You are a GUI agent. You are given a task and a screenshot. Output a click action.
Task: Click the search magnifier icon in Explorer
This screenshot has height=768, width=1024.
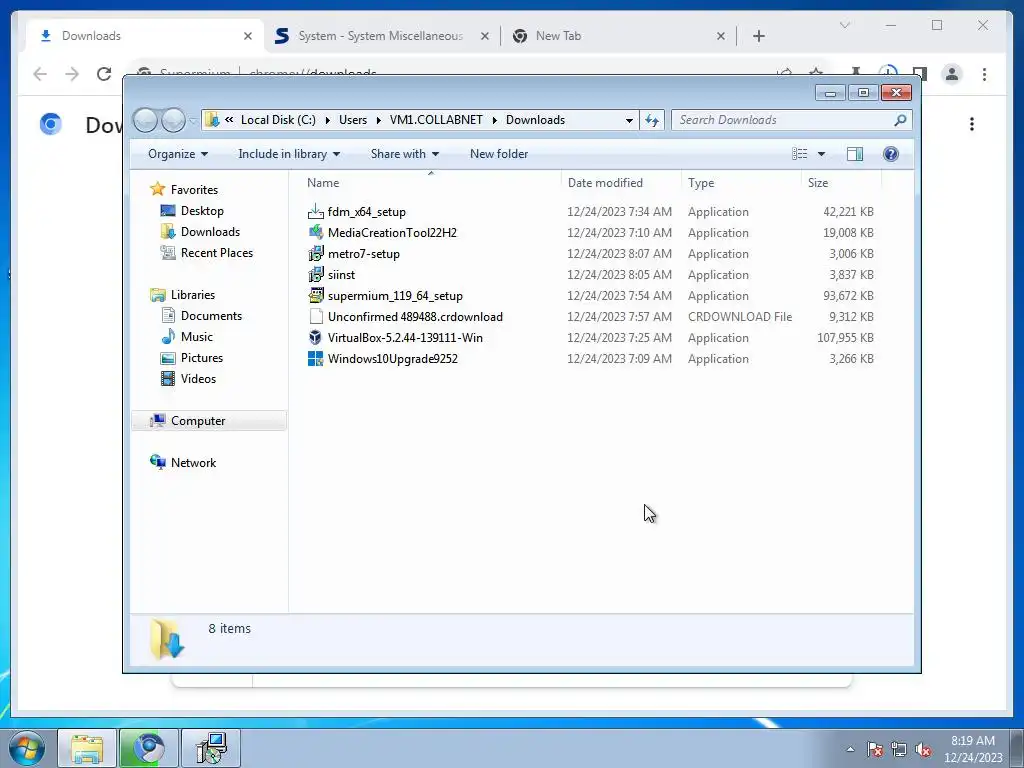pyautogui.click(x=900, y=120)
